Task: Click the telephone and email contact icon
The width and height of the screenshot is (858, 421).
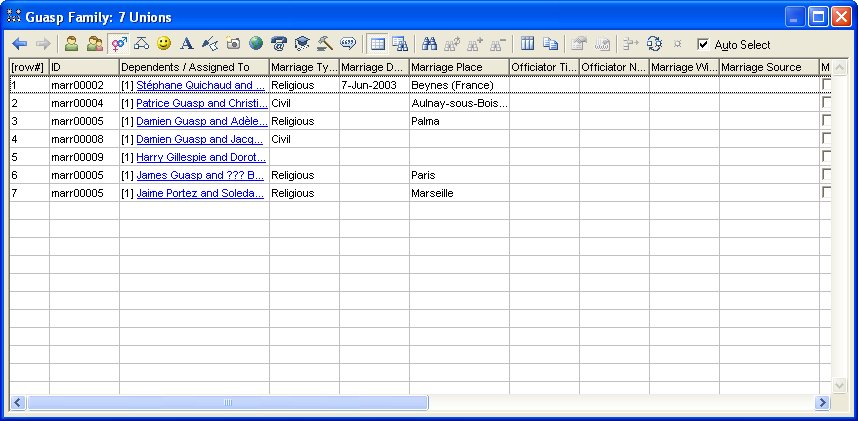Action: [279, 44]
